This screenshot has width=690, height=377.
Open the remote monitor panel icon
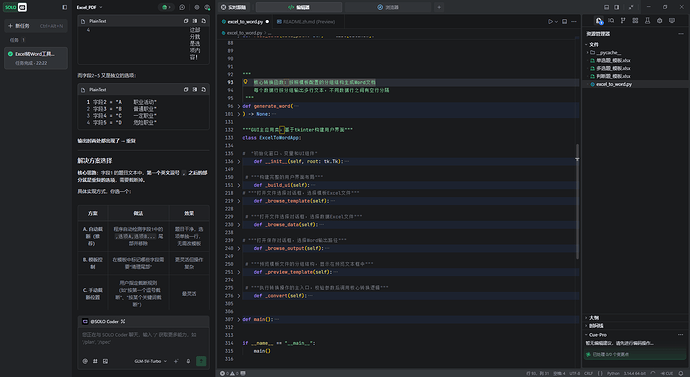pyautogui.click(x=672, y=21)
